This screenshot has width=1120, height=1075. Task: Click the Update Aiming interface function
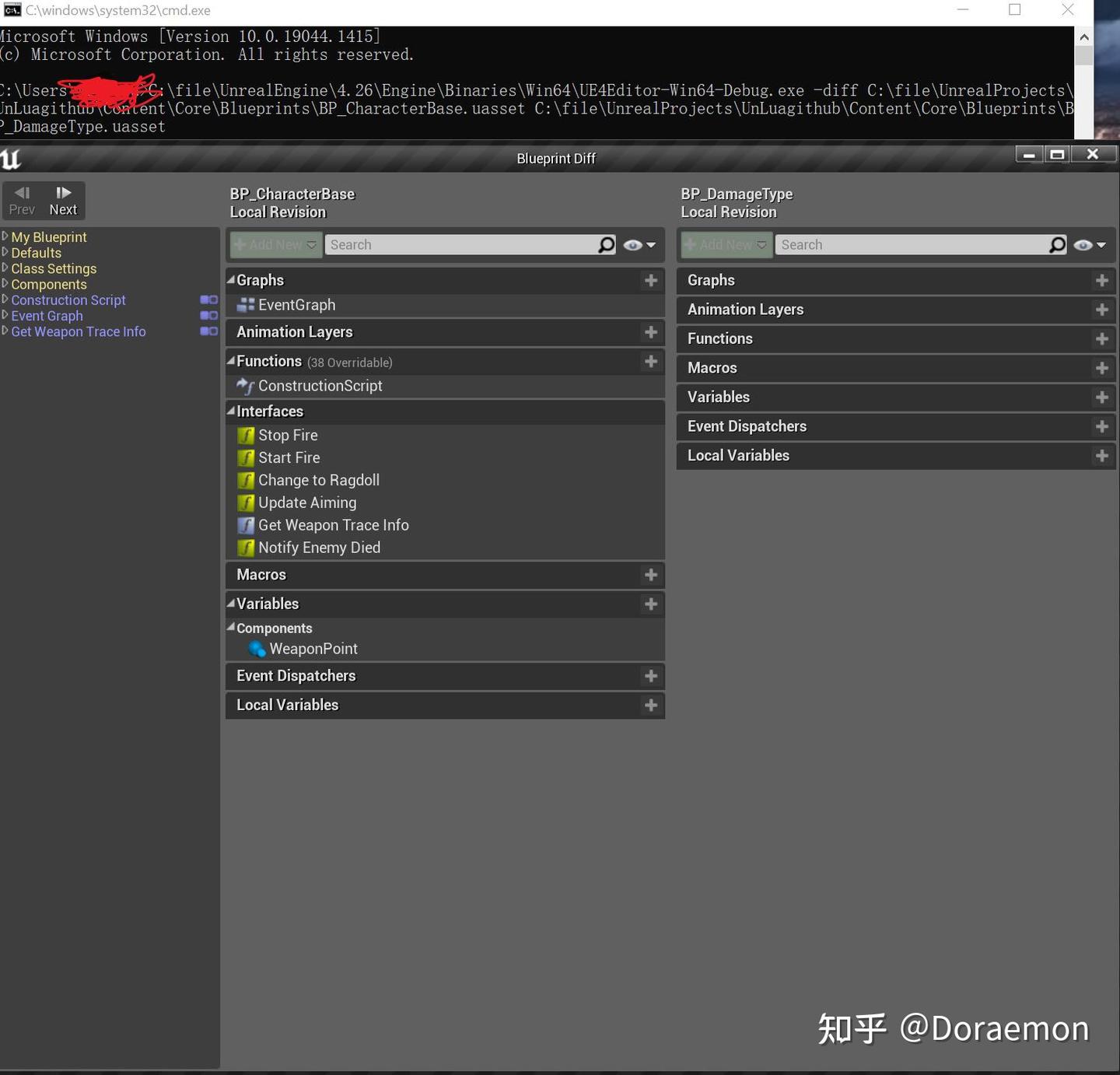point(306,502)
